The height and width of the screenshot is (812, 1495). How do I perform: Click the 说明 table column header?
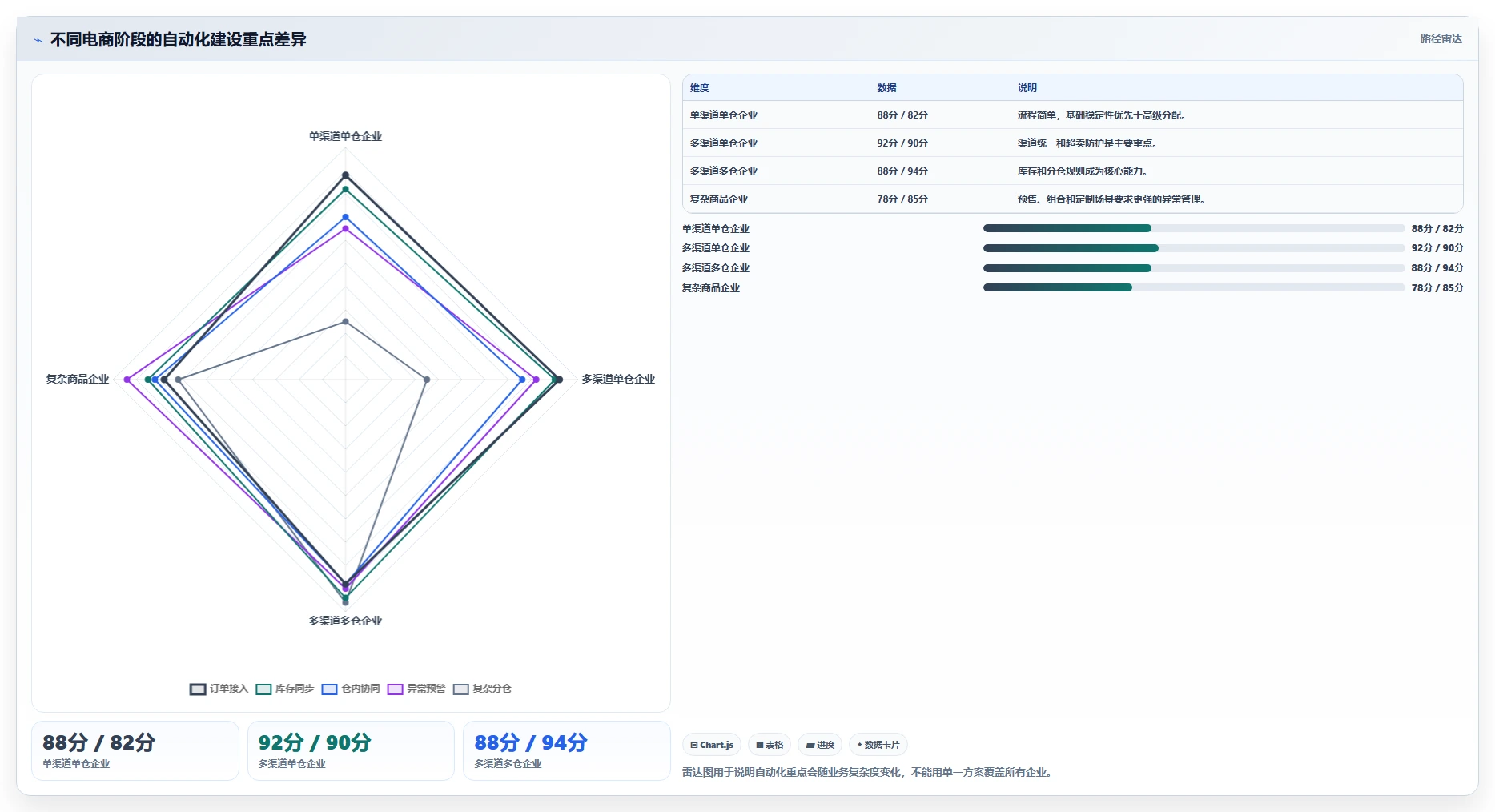coord(1027,88)
